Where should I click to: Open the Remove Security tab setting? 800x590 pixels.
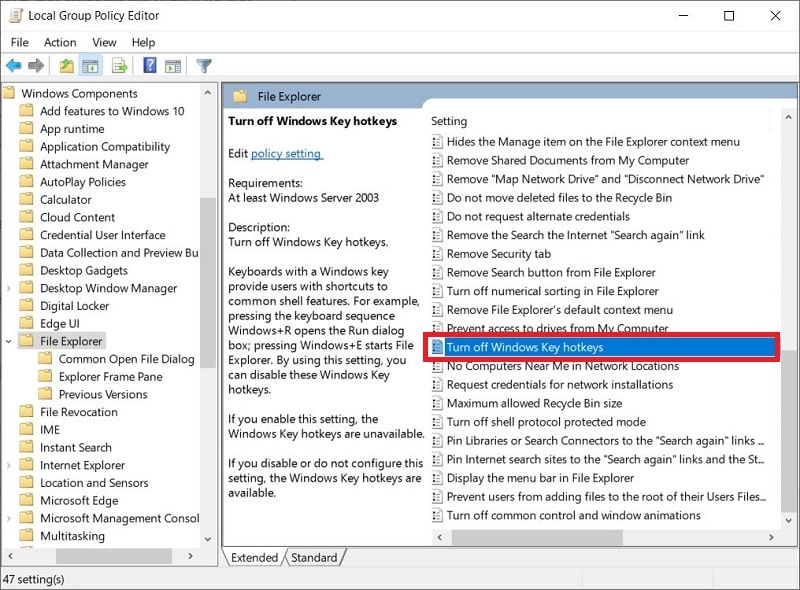click(x=498, y=253)
